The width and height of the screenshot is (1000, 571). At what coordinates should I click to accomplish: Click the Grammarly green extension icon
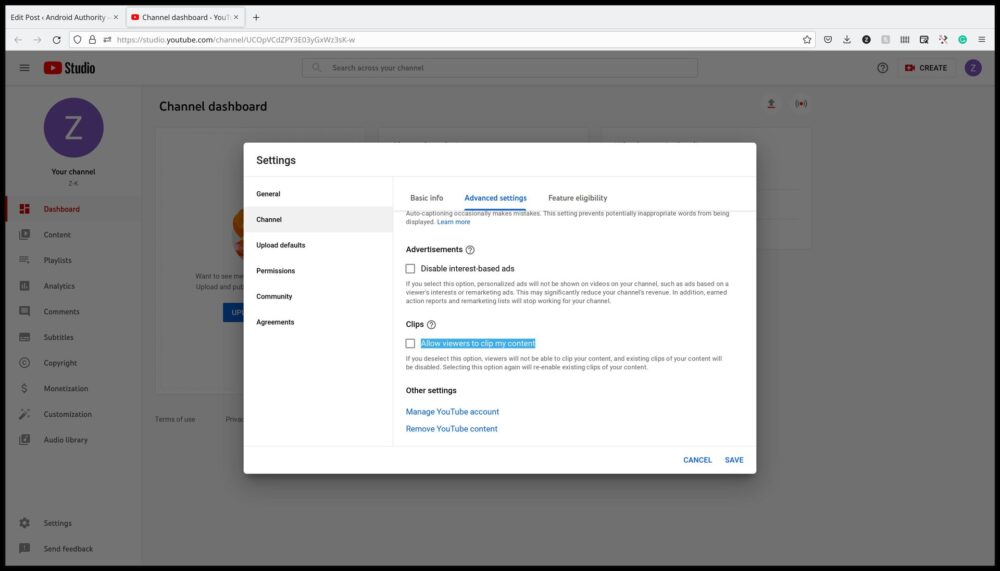[x=962, y=40]
